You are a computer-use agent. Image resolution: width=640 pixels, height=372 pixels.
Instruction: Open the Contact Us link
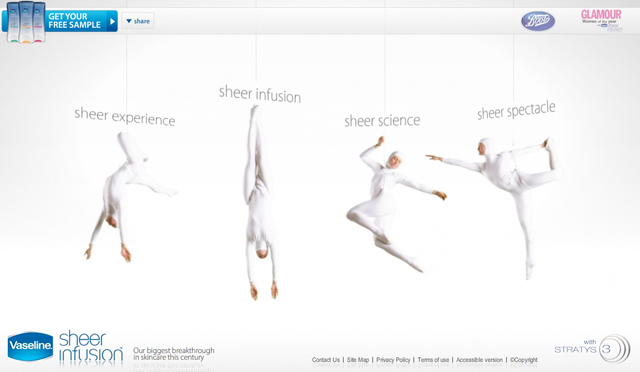326,360
